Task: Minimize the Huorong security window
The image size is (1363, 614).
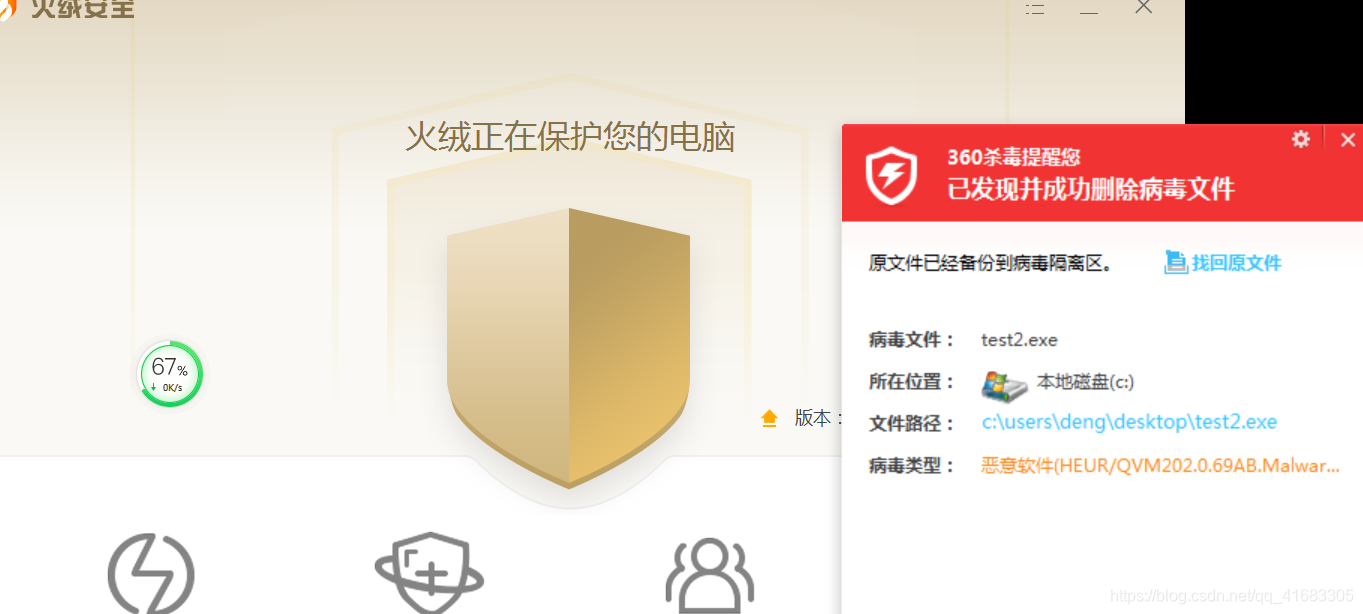Action: tap(1089, 9)
